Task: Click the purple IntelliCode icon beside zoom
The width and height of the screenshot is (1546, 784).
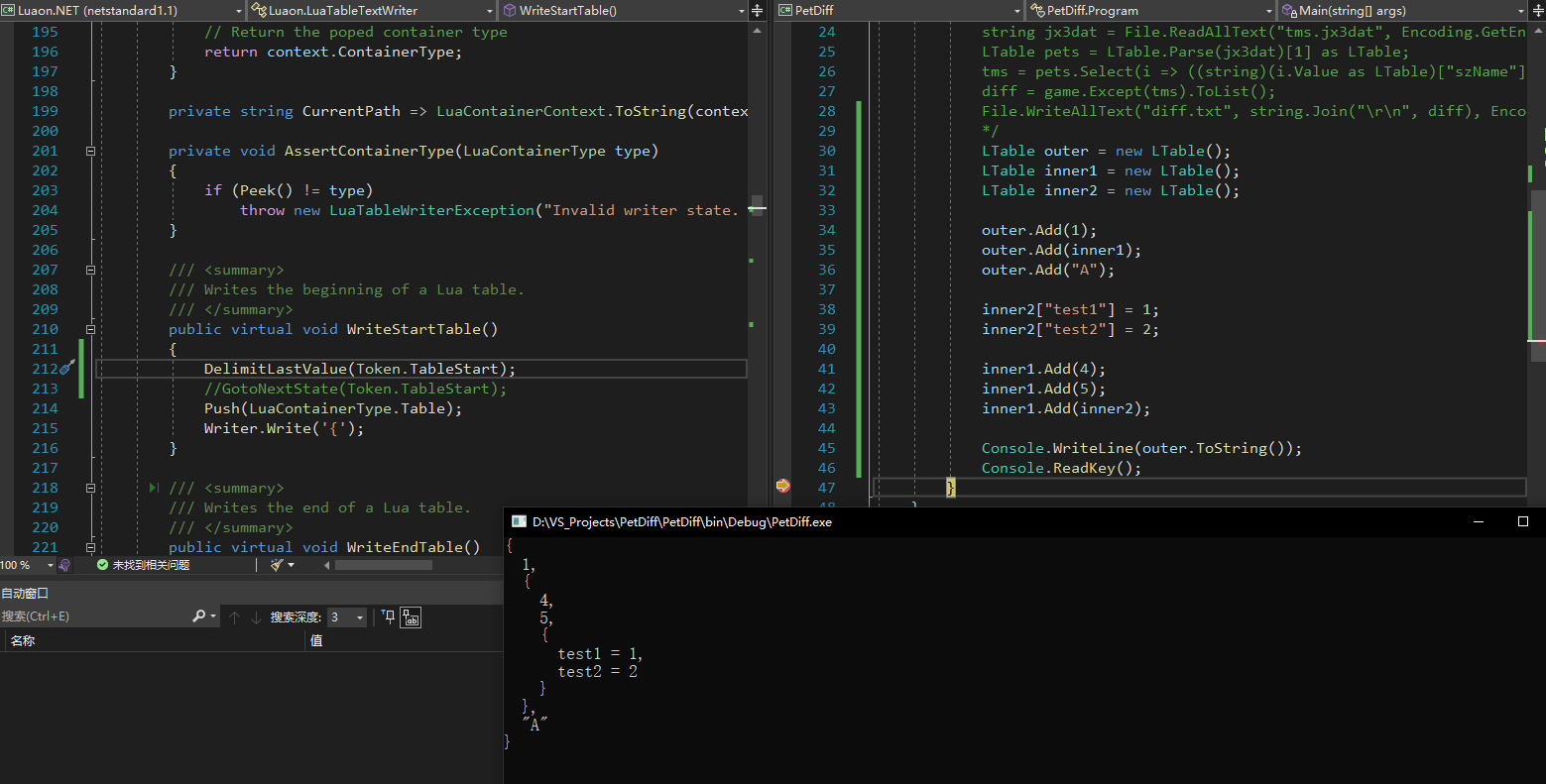Action: pos(64,565)
